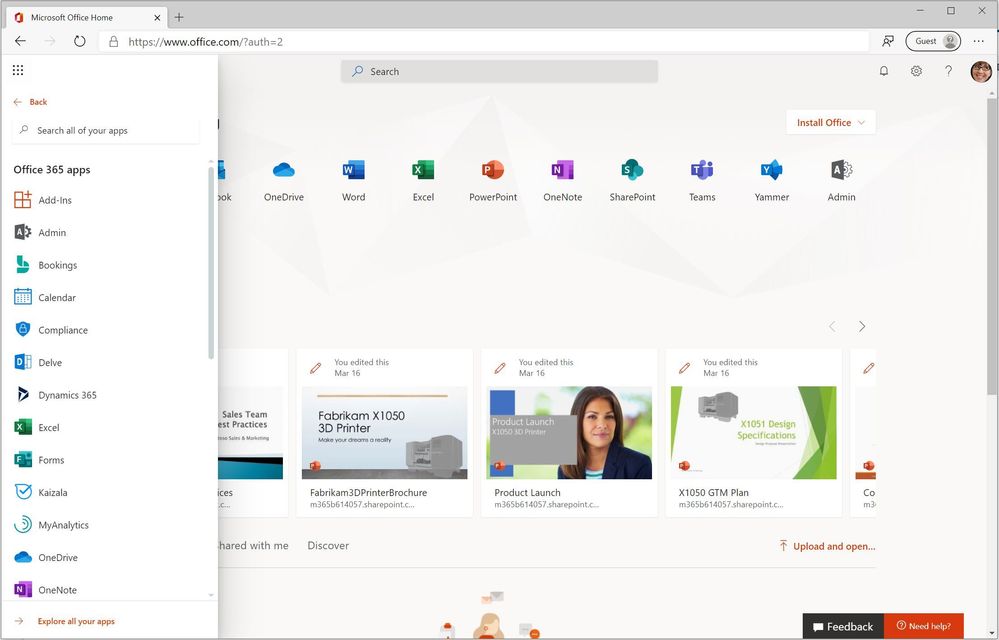Open the browser Settings and more menu
The width and height of the screenshot is (999, 640).
click(x=979, y=41)
